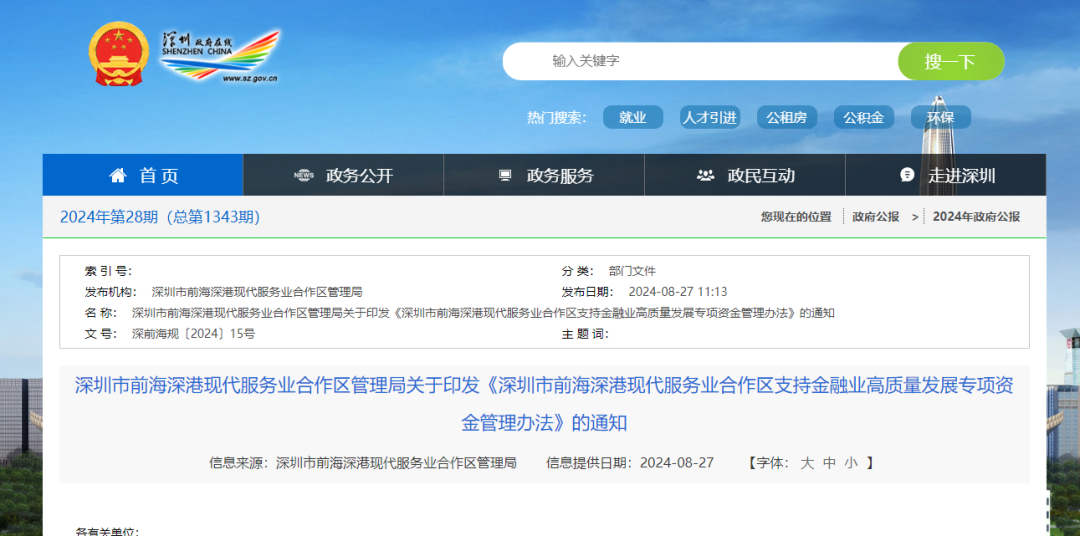Set font size to 小
Image resolution: width=1080 pixels, height=536 pixels.
852,463
